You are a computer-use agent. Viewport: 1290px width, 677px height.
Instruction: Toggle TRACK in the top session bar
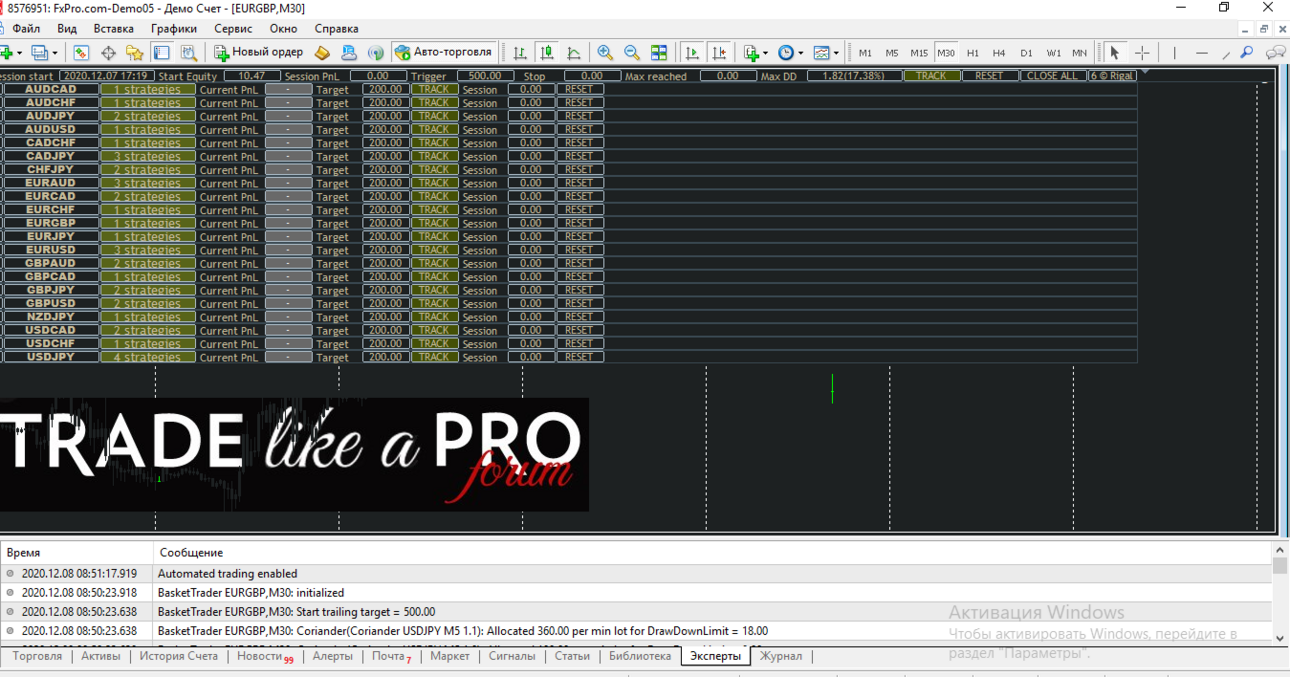931,76
